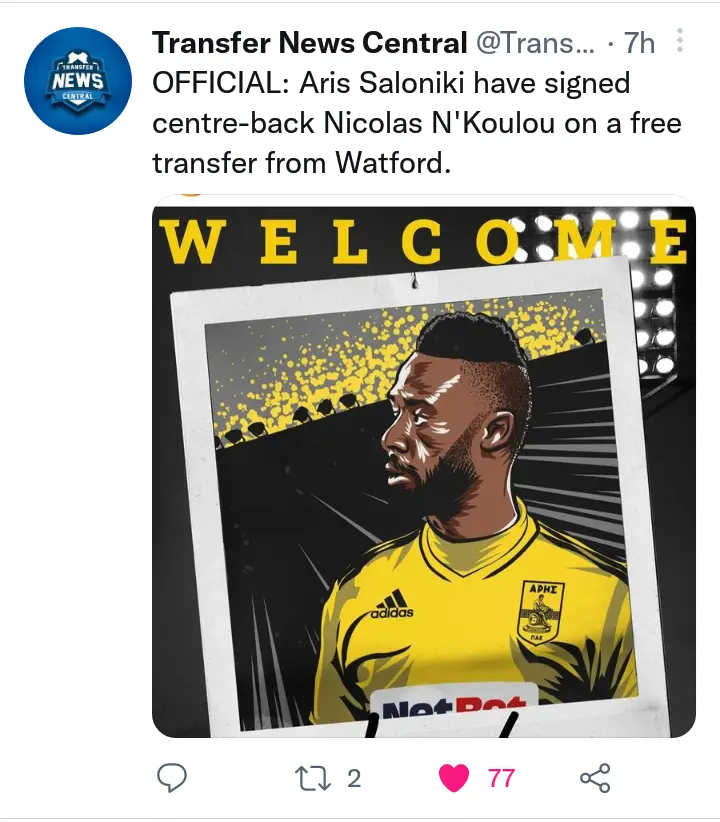The image size is (720, 822).
Task: Open the Transfer News Central profile avatar
Action: (x=78, y=81)
